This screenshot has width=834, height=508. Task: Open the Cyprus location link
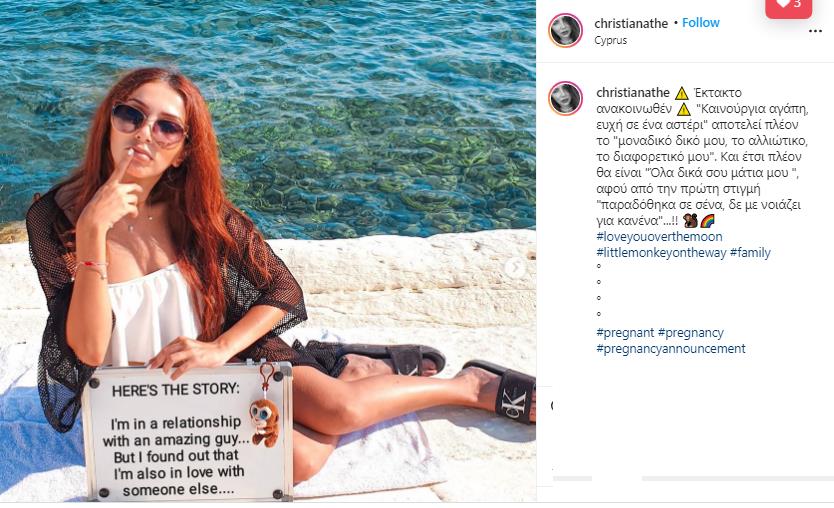click(611, 40)
